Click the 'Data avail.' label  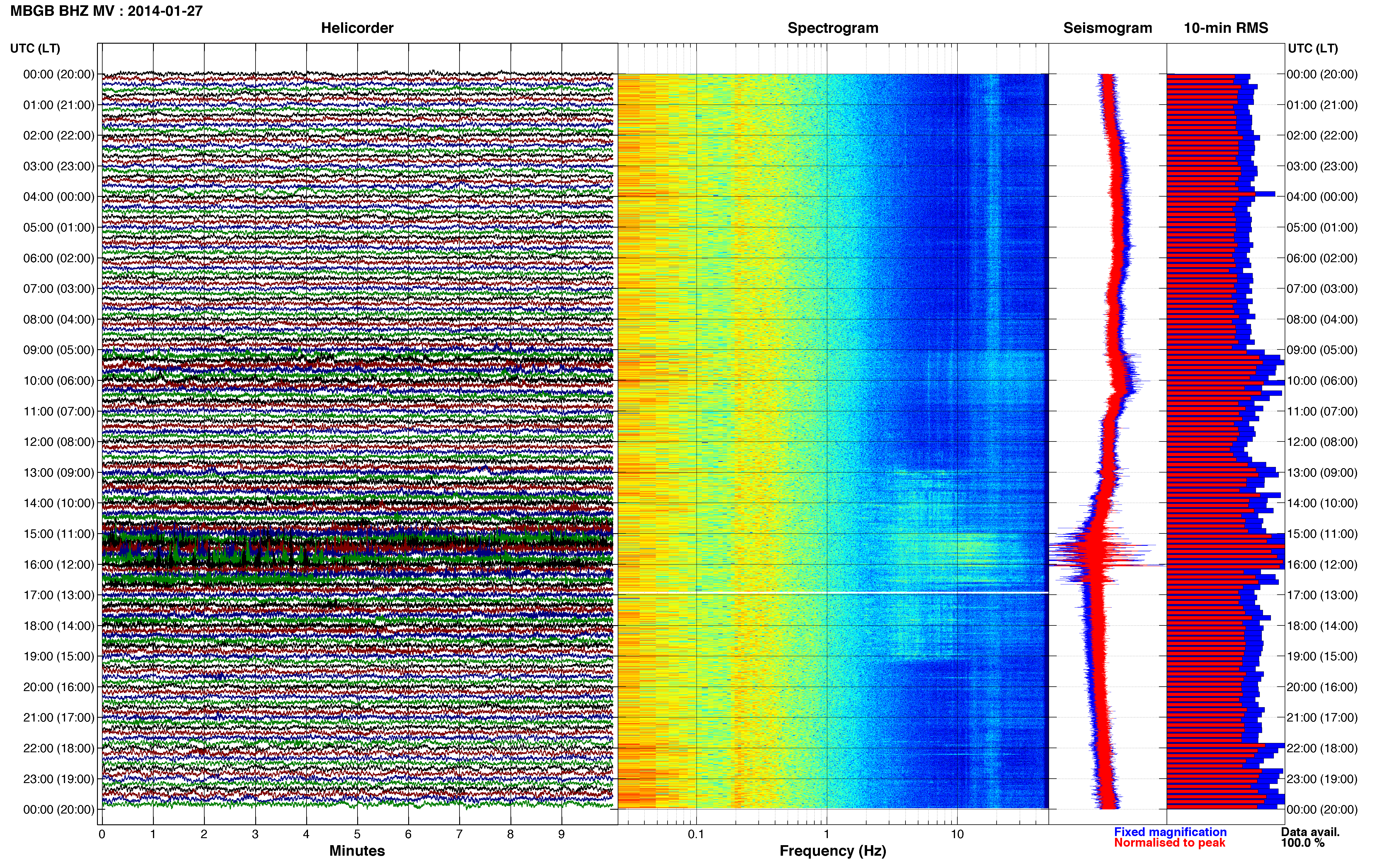tap(1310, 832)
